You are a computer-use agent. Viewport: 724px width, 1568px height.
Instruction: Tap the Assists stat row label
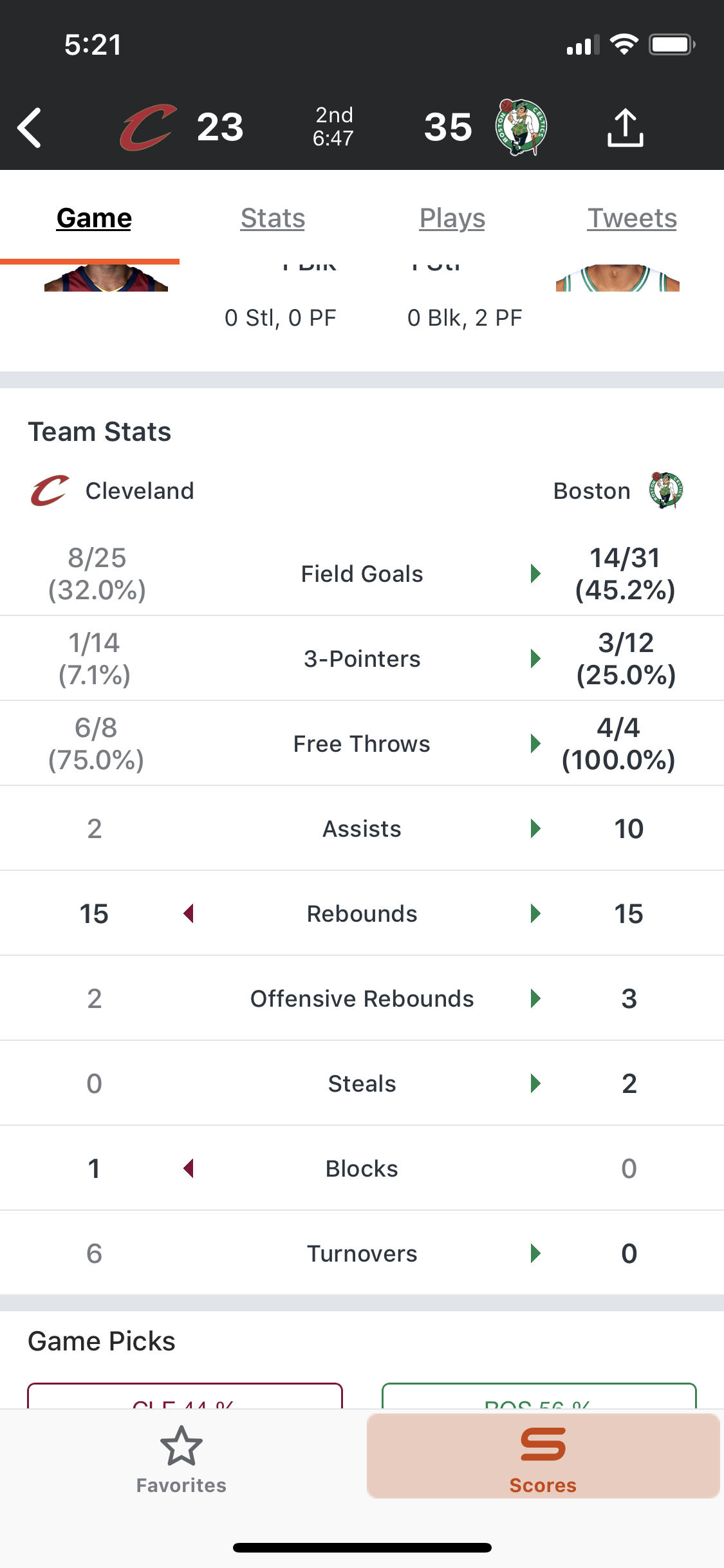362,828
